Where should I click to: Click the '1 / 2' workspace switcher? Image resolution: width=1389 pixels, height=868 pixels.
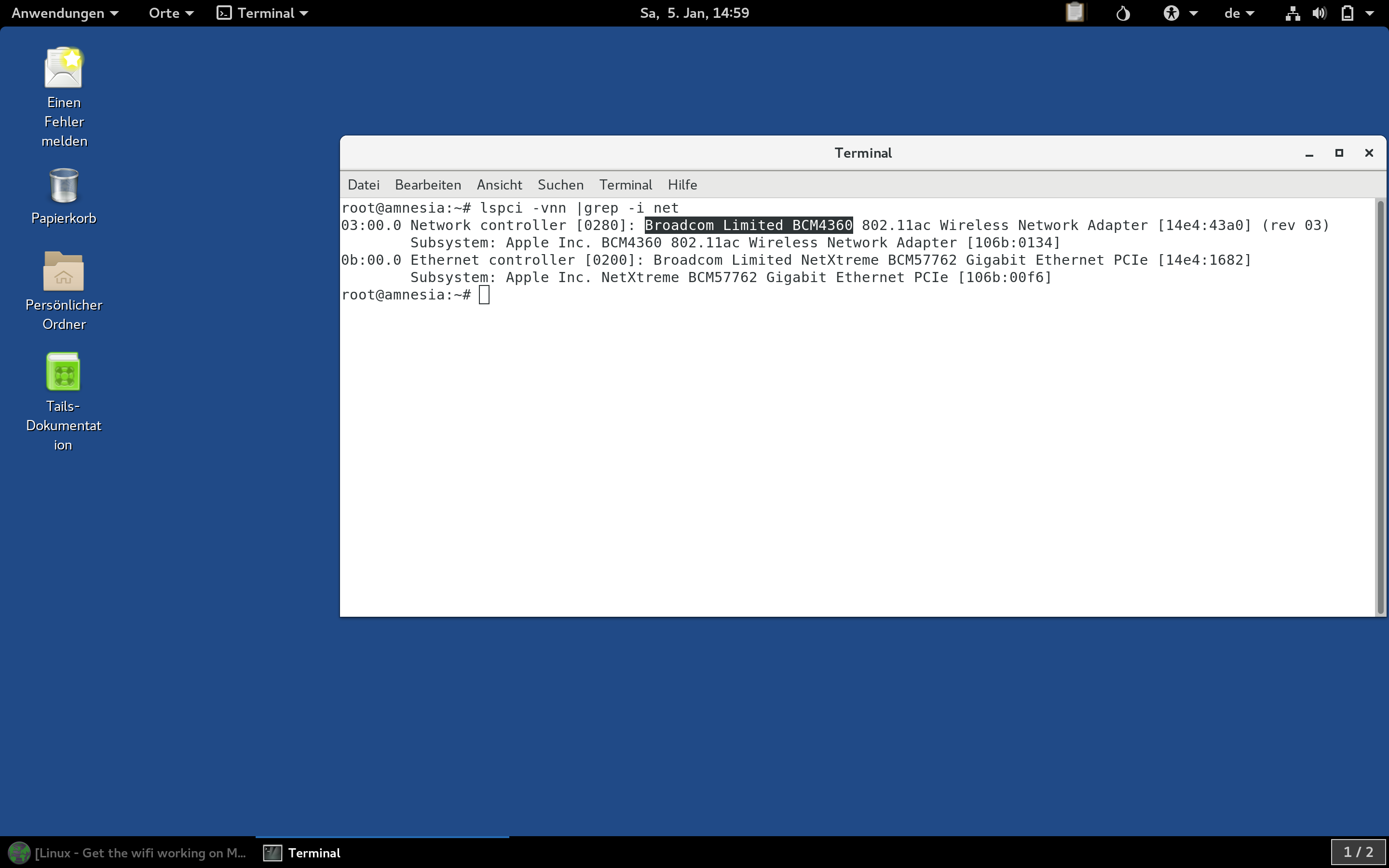click(1358, 853)
